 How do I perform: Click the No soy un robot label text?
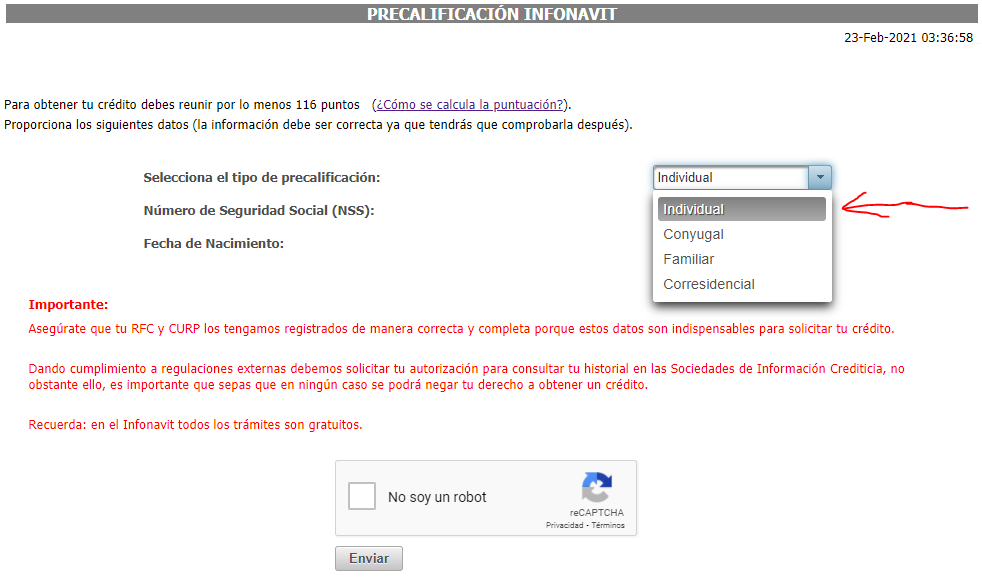(x=437, y=497)
